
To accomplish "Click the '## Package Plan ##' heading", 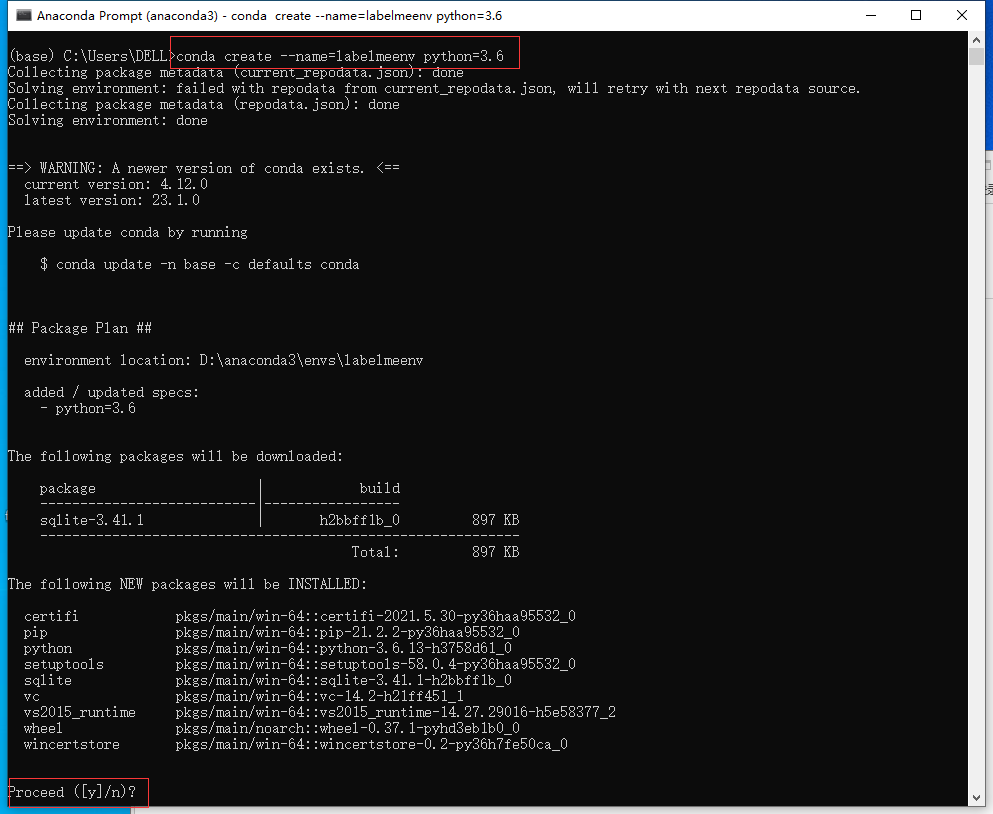I will tap(79, 328).
